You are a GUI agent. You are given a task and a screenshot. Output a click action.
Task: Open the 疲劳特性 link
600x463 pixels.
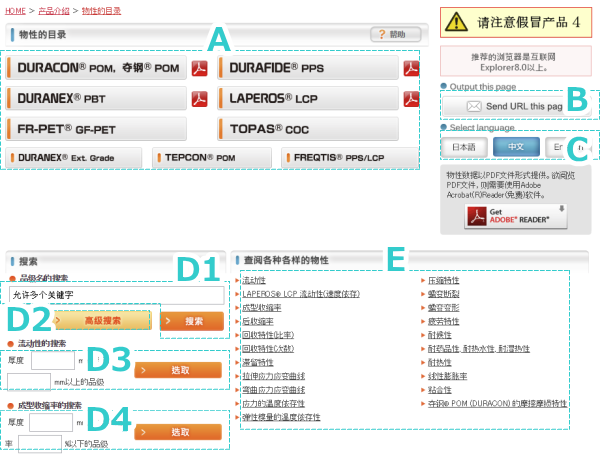point(443,321)
